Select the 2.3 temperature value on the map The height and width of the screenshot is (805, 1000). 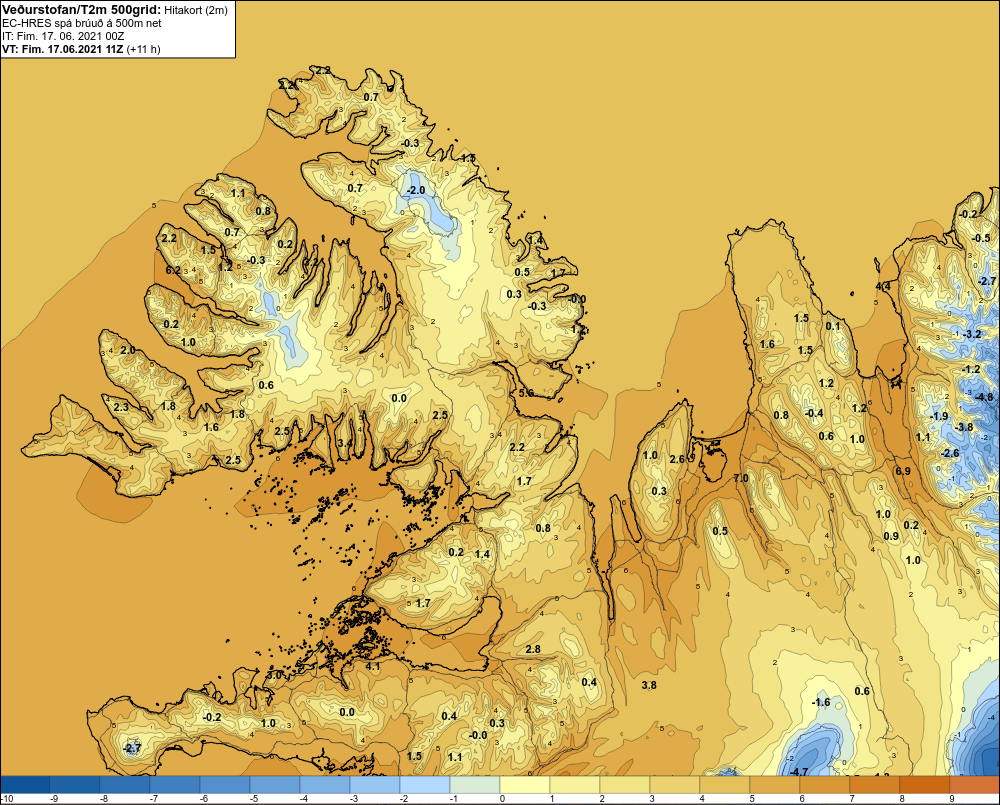tap(121, 407)
